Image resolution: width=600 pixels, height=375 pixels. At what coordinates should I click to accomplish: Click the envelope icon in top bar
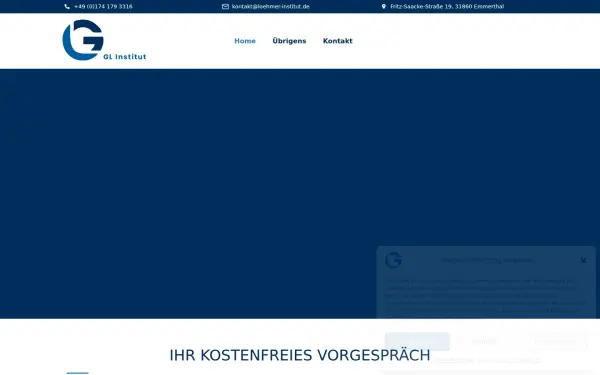pos(225,7)
